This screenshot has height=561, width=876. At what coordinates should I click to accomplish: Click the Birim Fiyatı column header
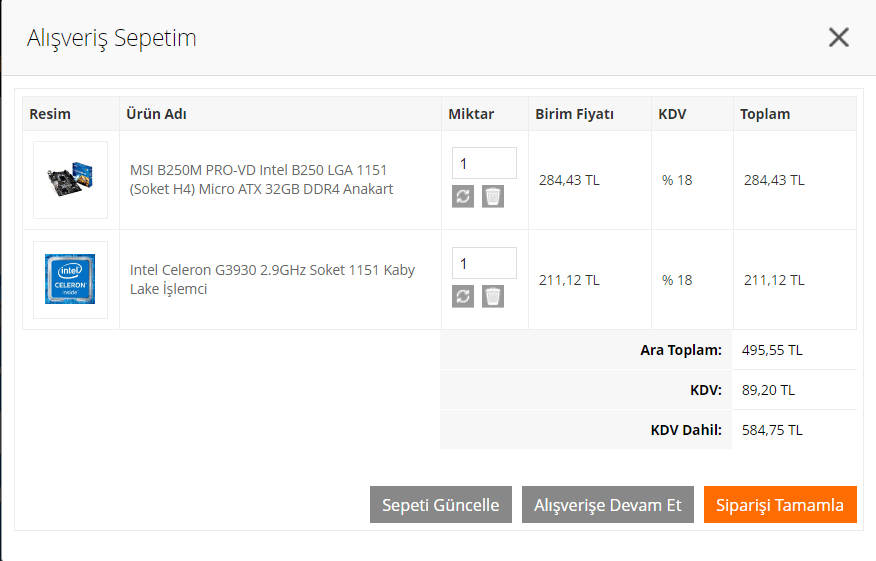[574, 114]
